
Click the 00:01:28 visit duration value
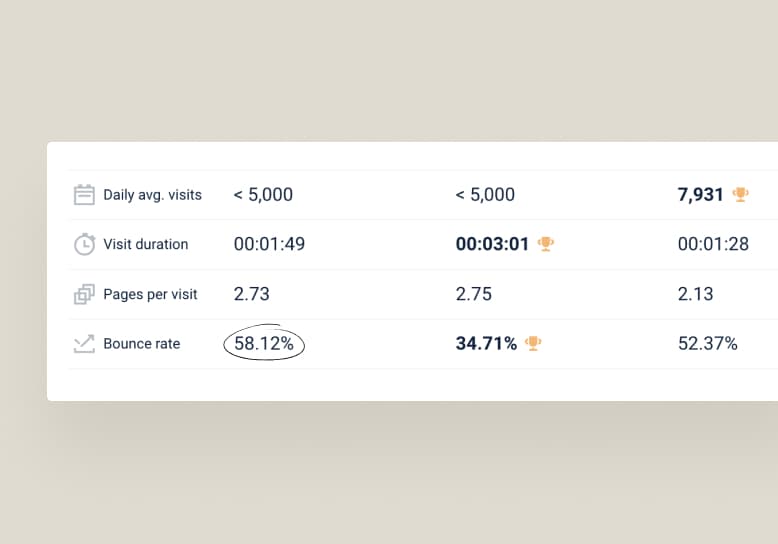[x=713, y=244]
